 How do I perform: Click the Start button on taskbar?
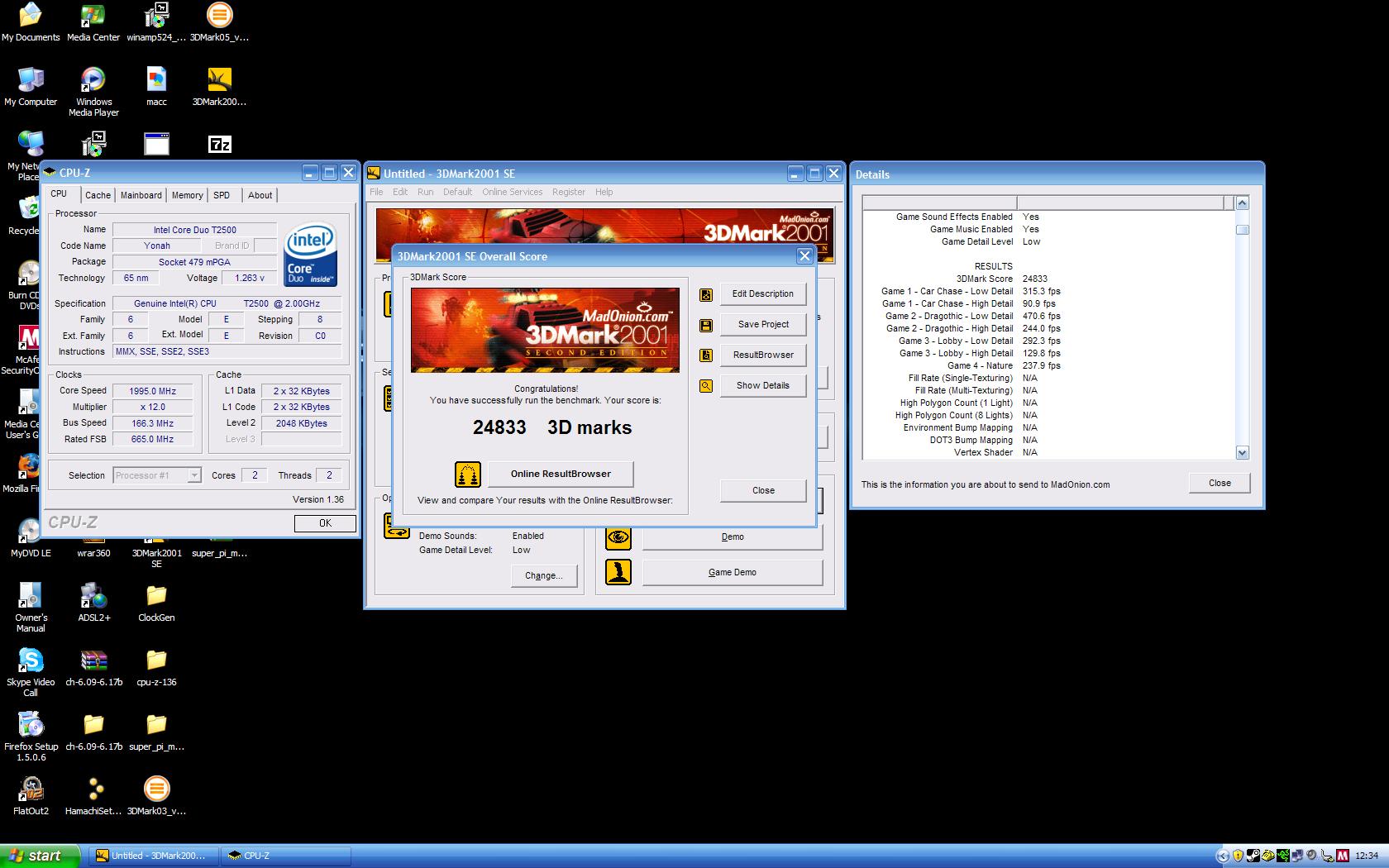coord(40,856)
